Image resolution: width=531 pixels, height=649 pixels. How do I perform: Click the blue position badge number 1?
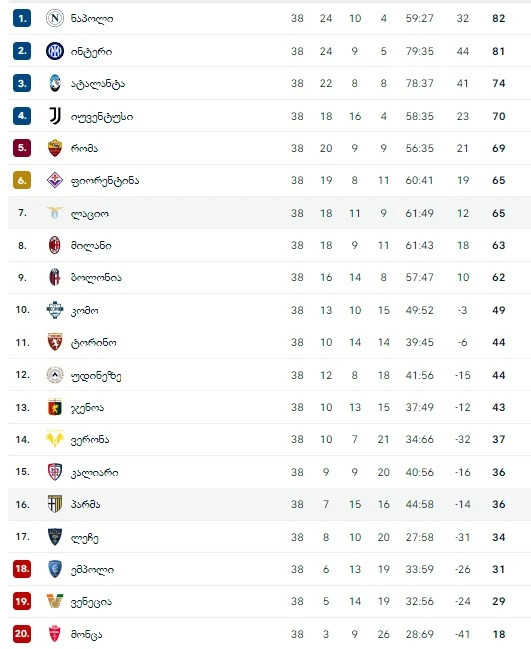tap(22, 18)
